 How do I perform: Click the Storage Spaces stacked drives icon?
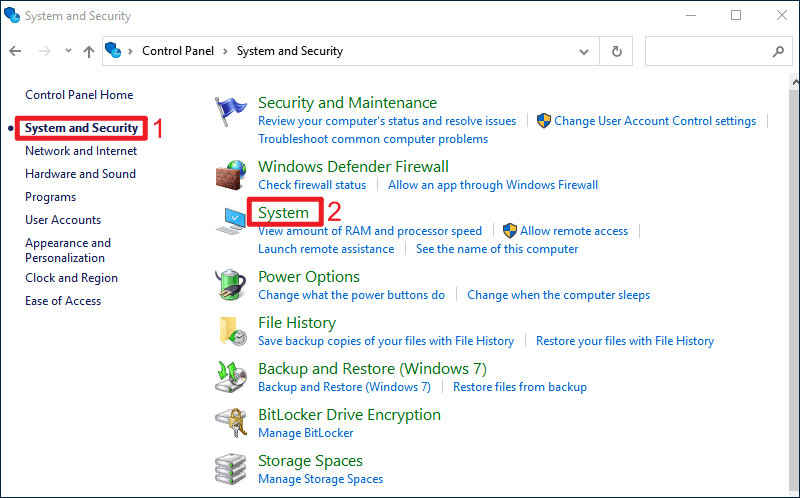(x=231, y=468)
